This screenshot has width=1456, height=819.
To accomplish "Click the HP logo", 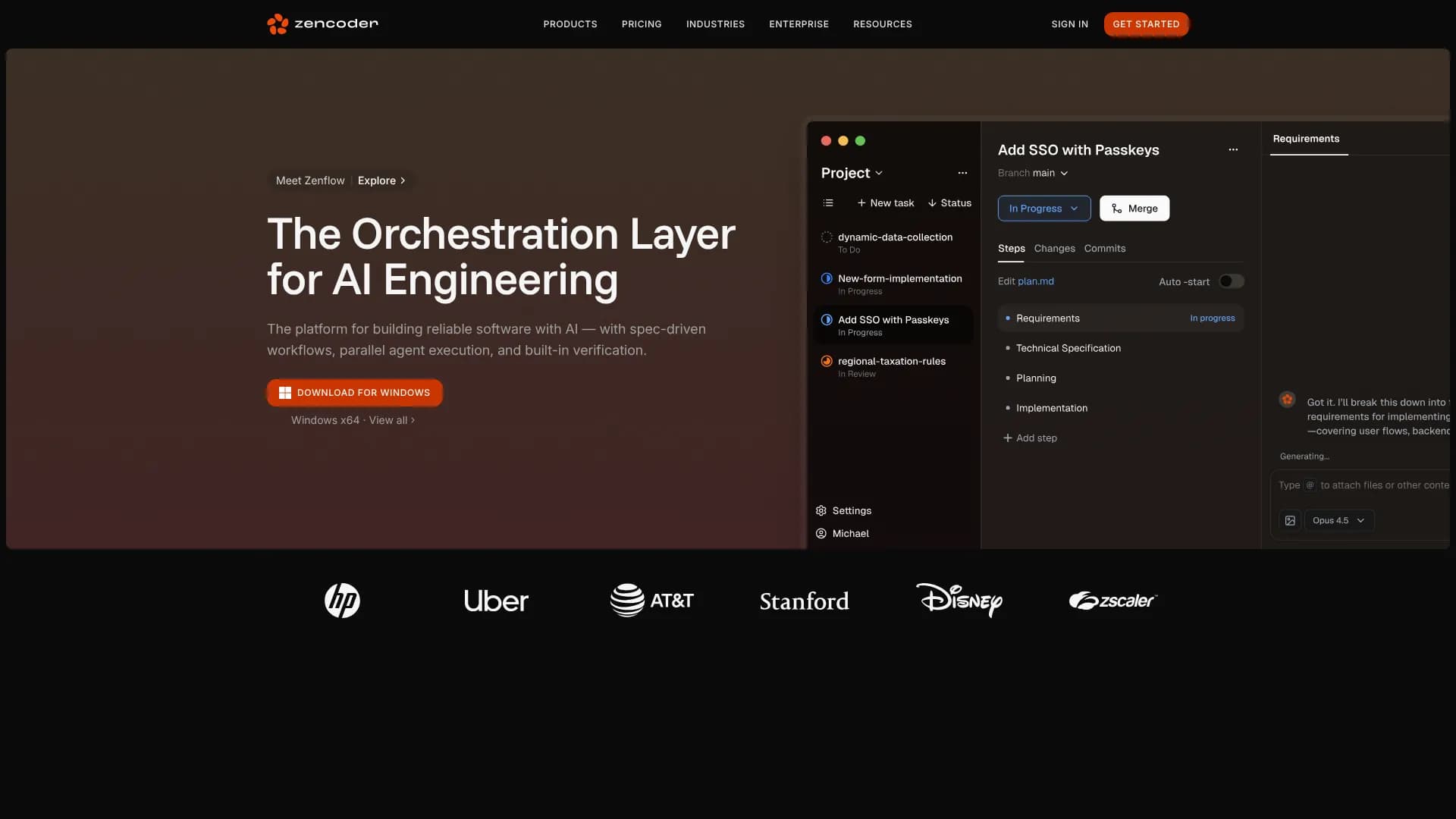I will click(342, 601).
